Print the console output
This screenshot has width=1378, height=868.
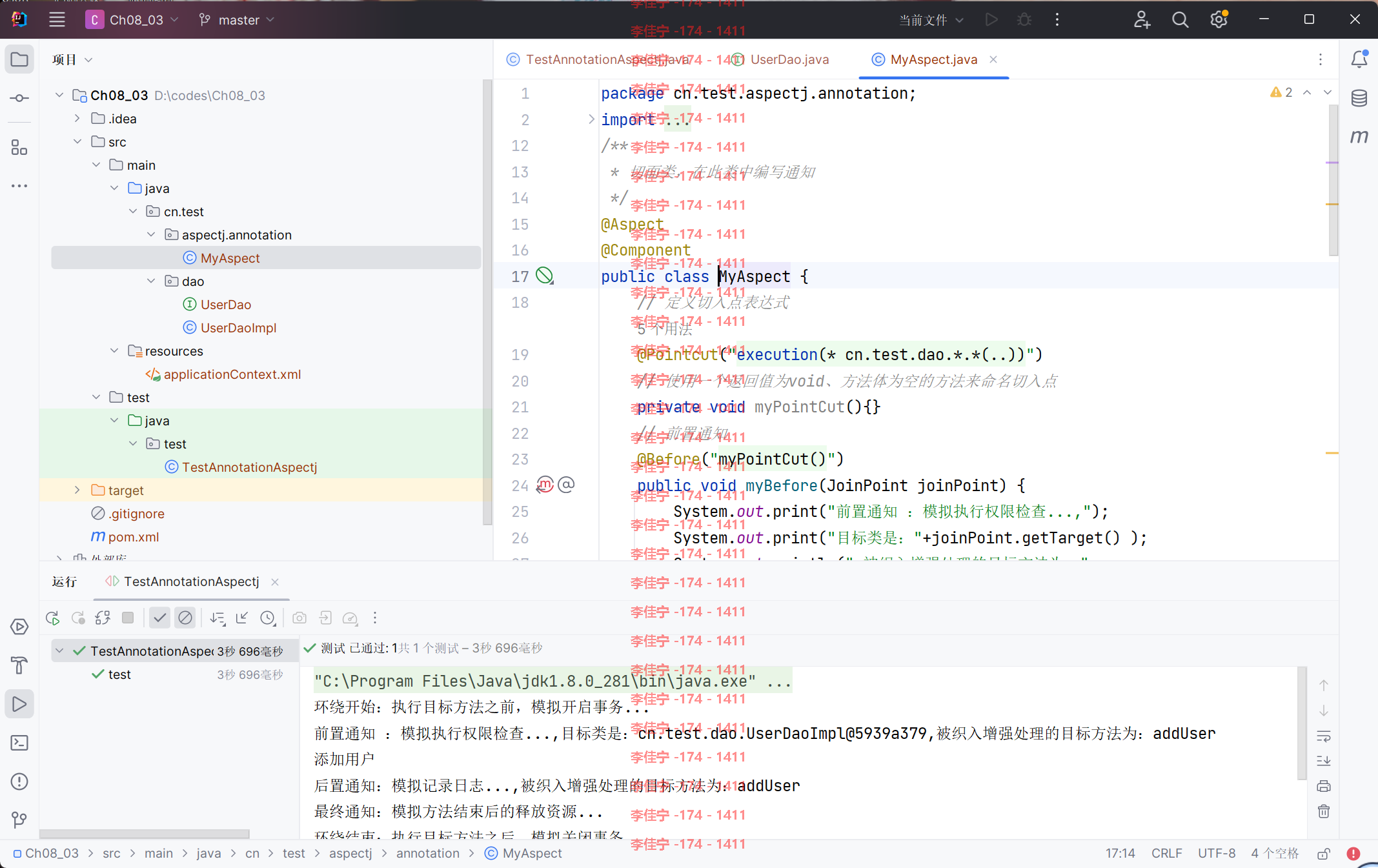(x=1324, y=786)
